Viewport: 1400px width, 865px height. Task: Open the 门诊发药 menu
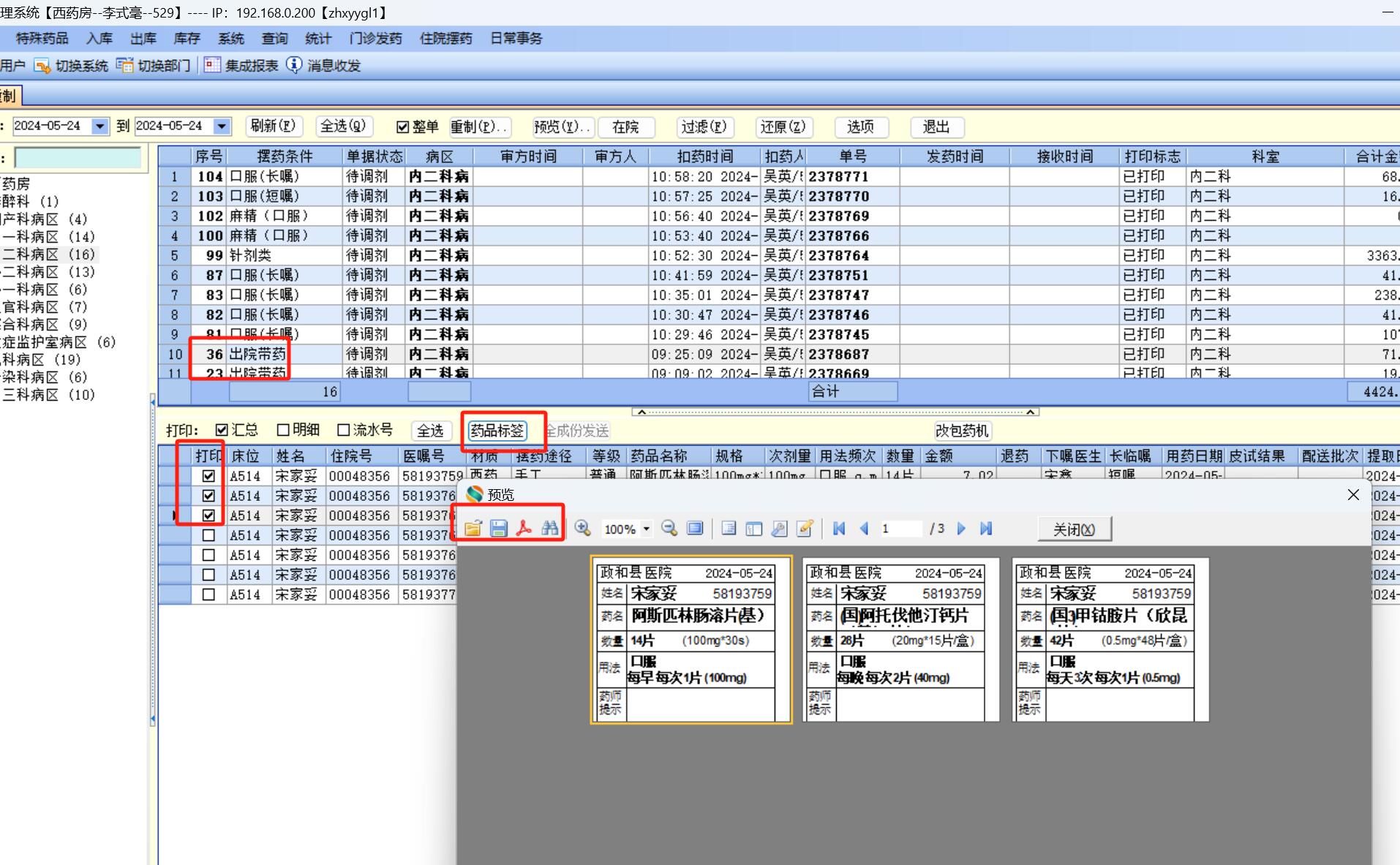coord(376,39)
